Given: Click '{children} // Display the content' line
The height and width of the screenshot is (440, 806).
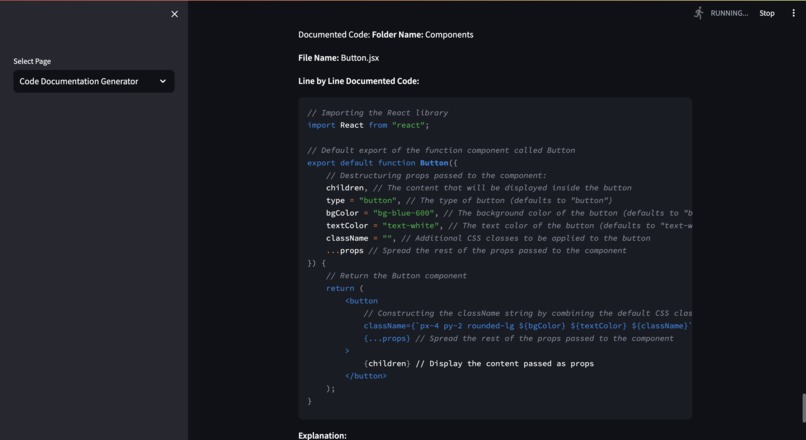Looking at the screenshot, I should (479, 363).
